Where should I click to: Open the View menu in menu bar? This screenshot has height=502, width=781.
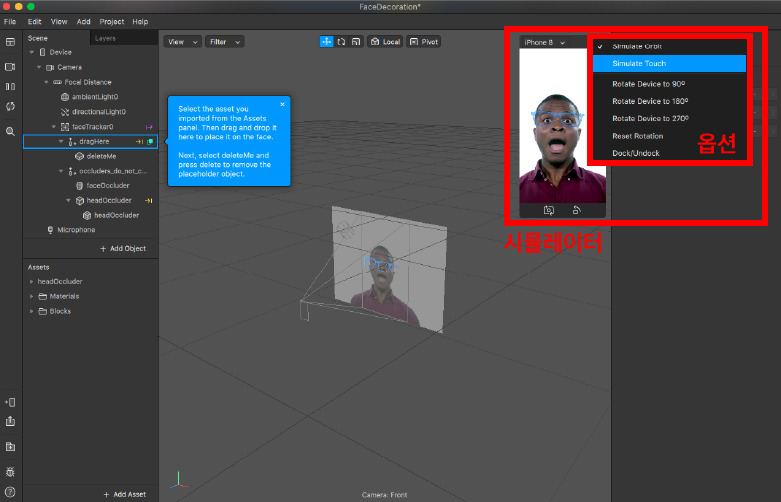pos(59,22)
